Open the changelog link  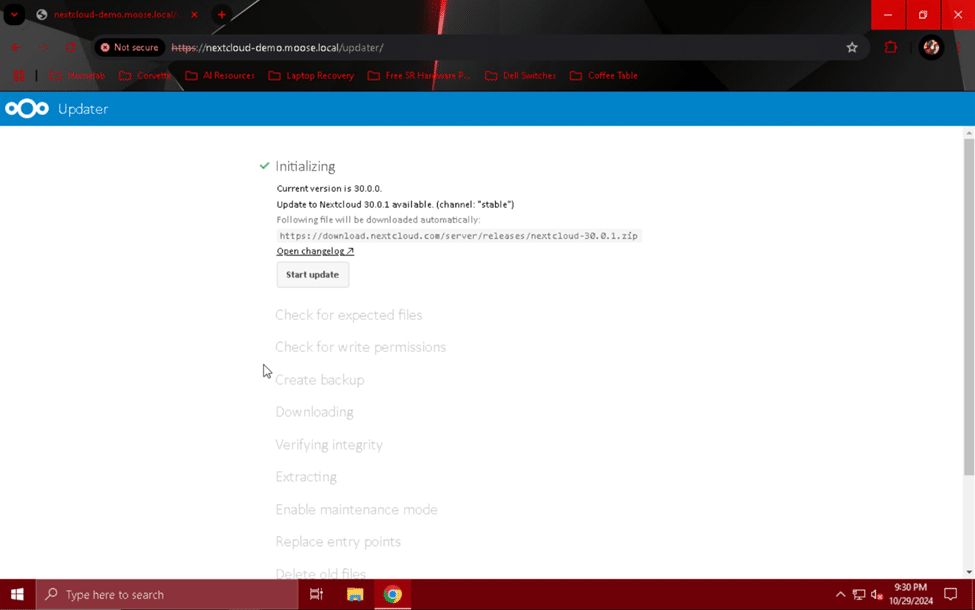[x=315, y=251]
